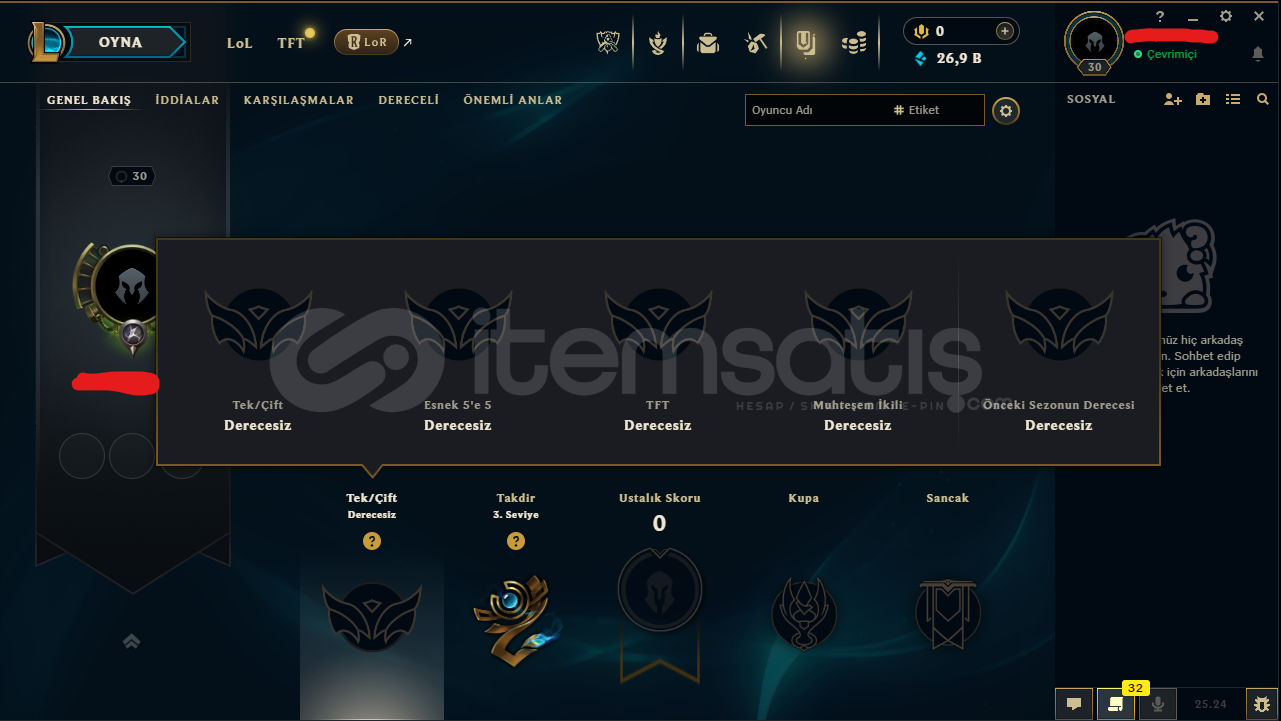Screen dimensions: 1281x721
Task: Open the chat bubble panel
Action: point(1074,703)
